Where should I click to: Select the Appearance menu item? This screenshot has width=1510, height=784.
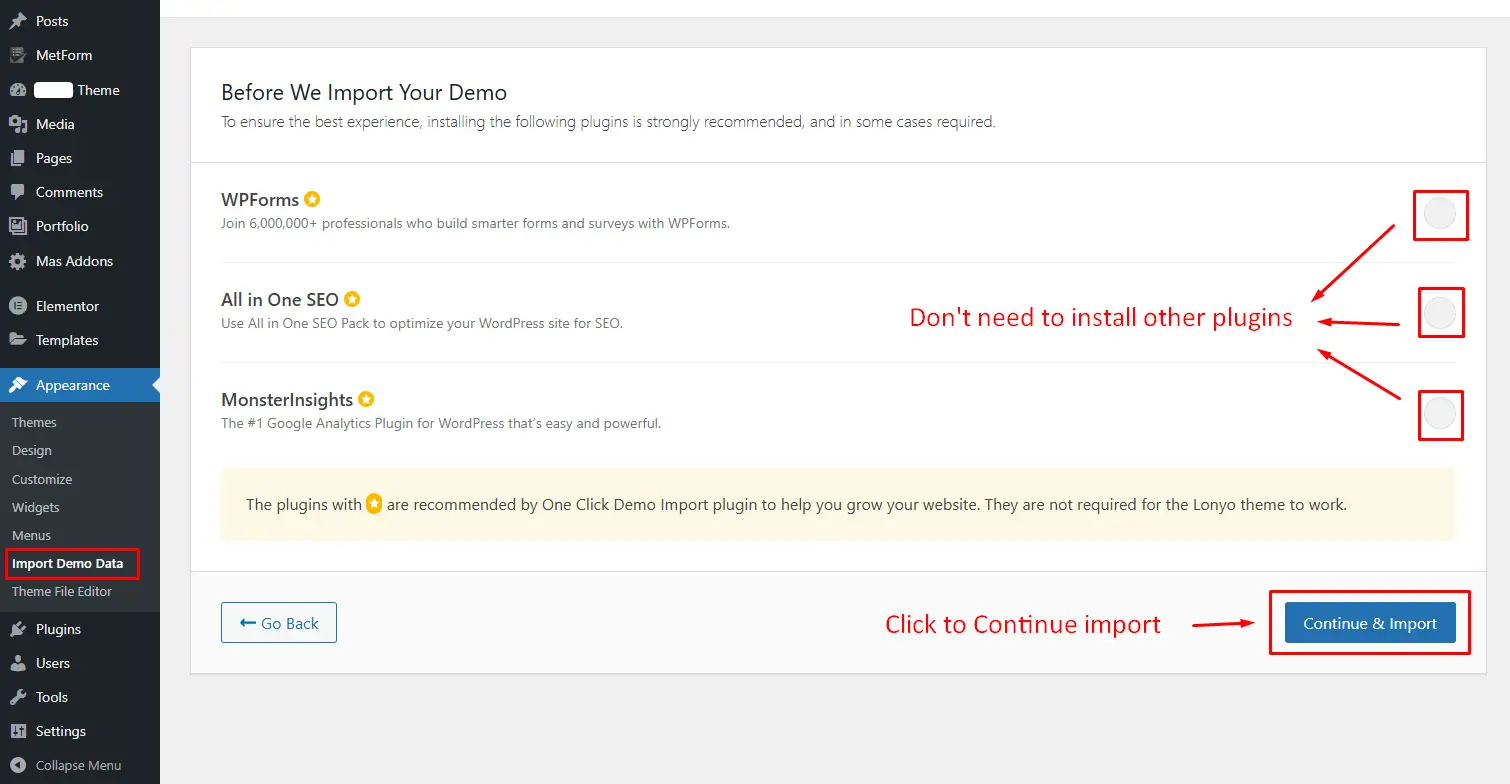tap(80, 385)
